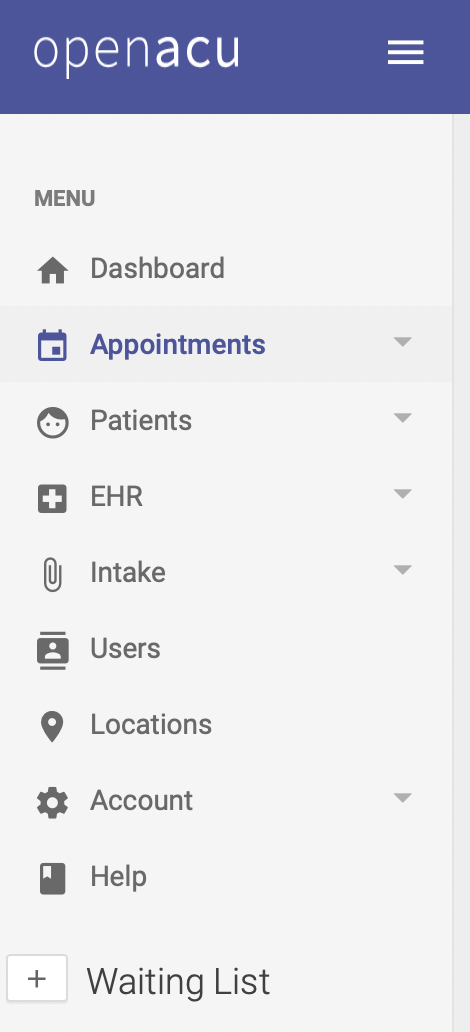Click the Intake paperclip icon
Screen dimensions: 470x1032
tap(53, 574)
